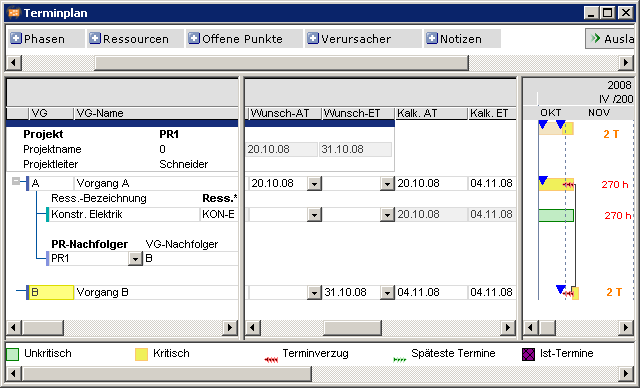Select the VG-Name column header
This screenshot has width=640, height=388.
[x=156, y=113]
